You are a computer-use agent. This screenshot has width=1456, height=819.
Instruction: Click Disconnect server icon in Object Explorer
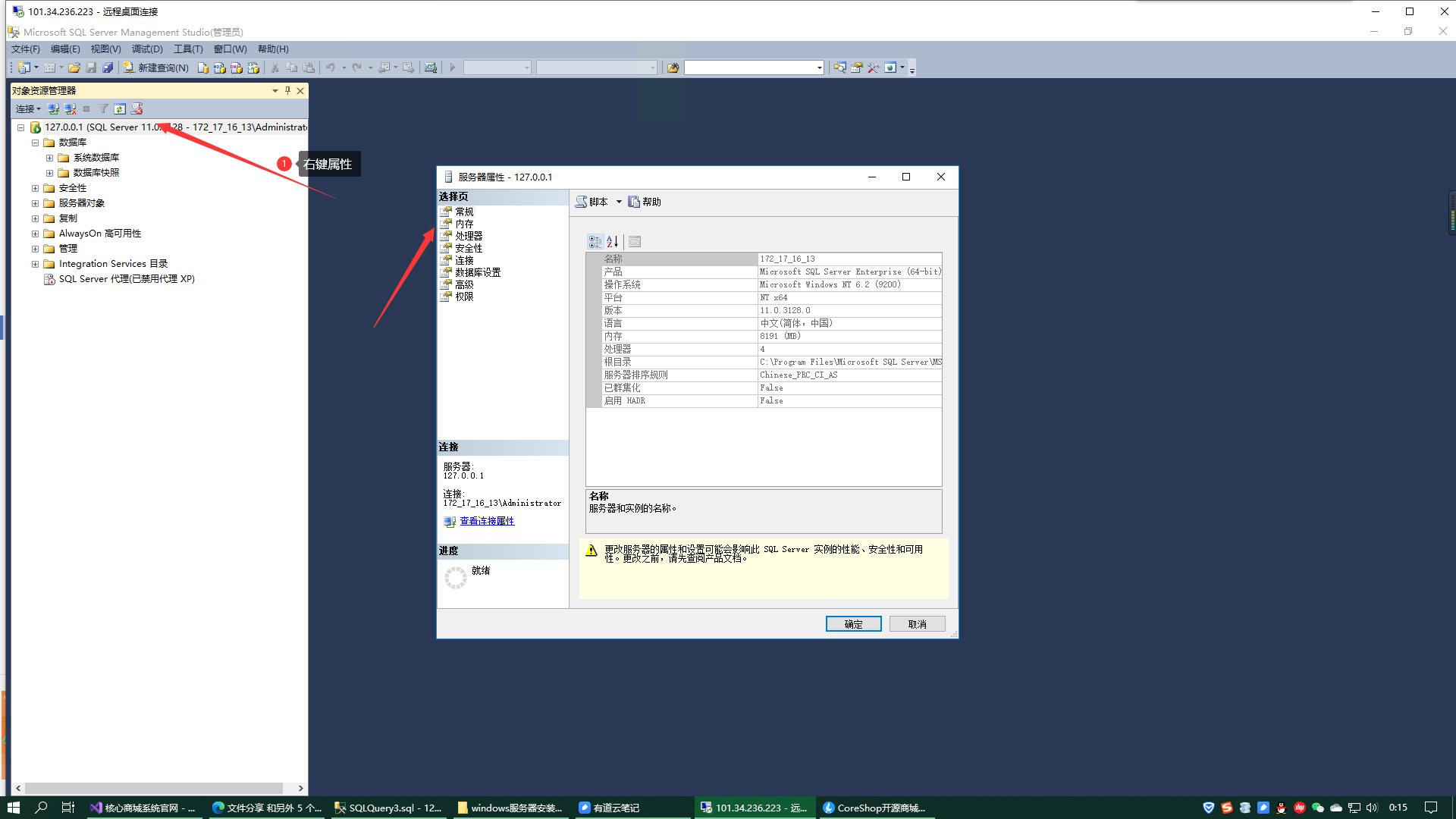pyautogui.click(x=70, y=109)
